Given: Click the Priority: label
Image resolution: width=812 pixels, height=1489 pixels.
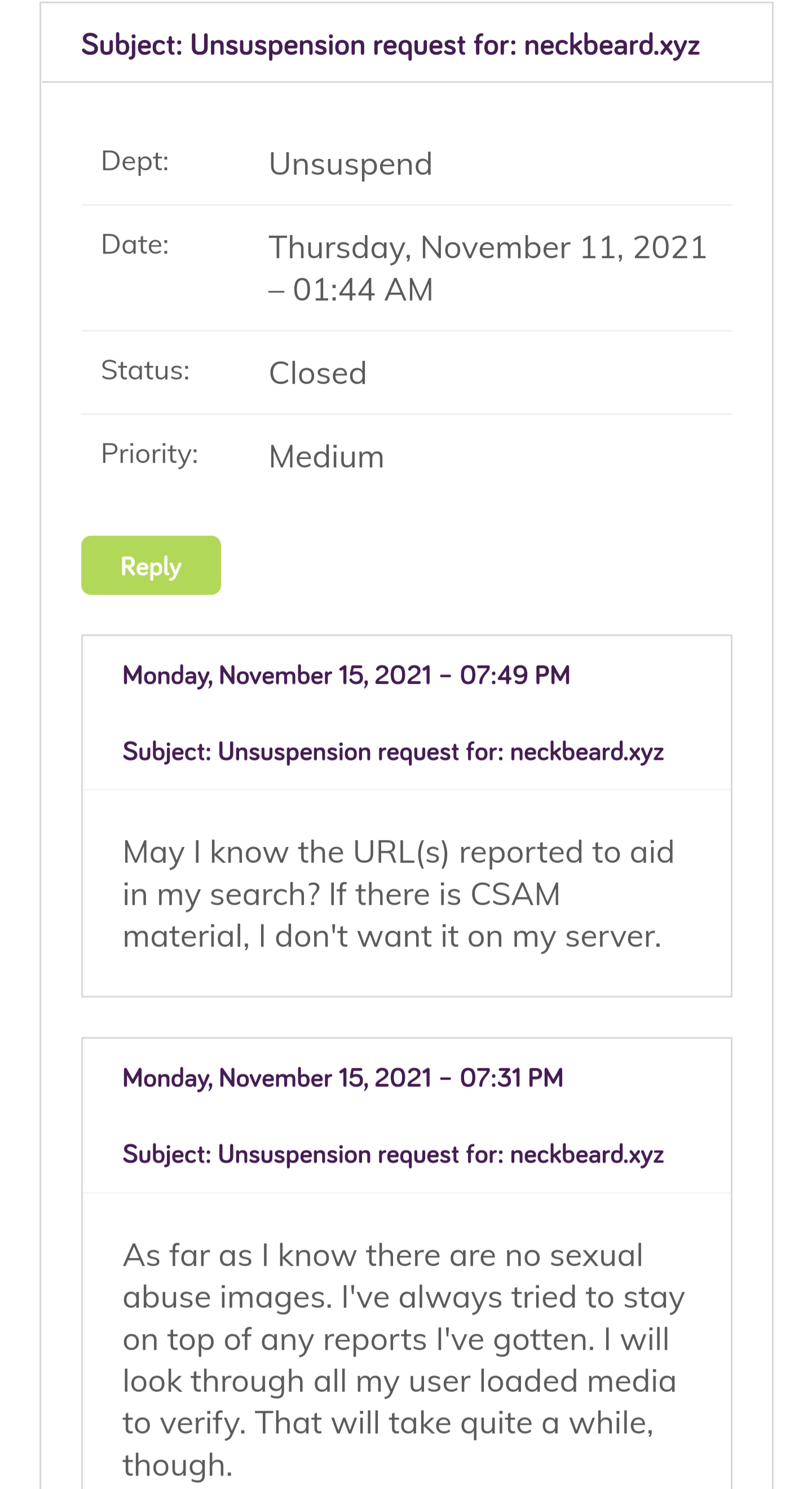Looking at the screenshot, I should pyautogui.click(x=149, y=454).
